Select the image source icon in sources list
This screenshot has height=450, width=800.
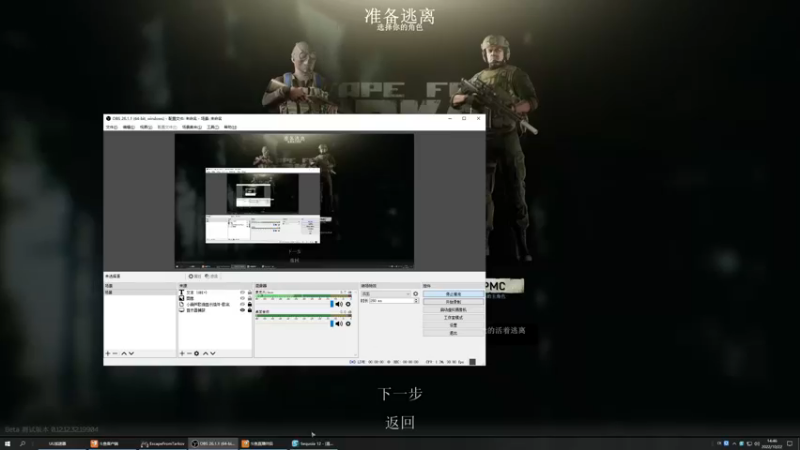click(181, 298)
